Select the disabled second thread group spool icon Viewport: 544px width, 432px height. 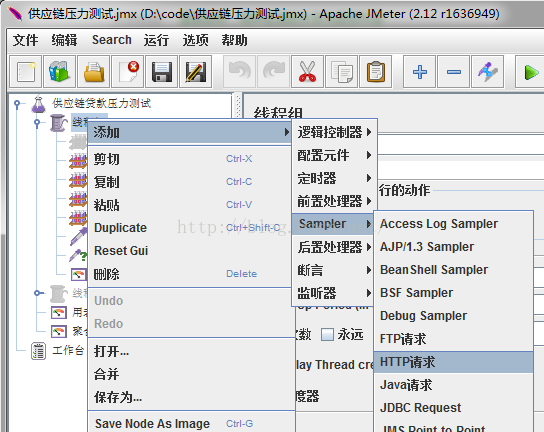58,294
